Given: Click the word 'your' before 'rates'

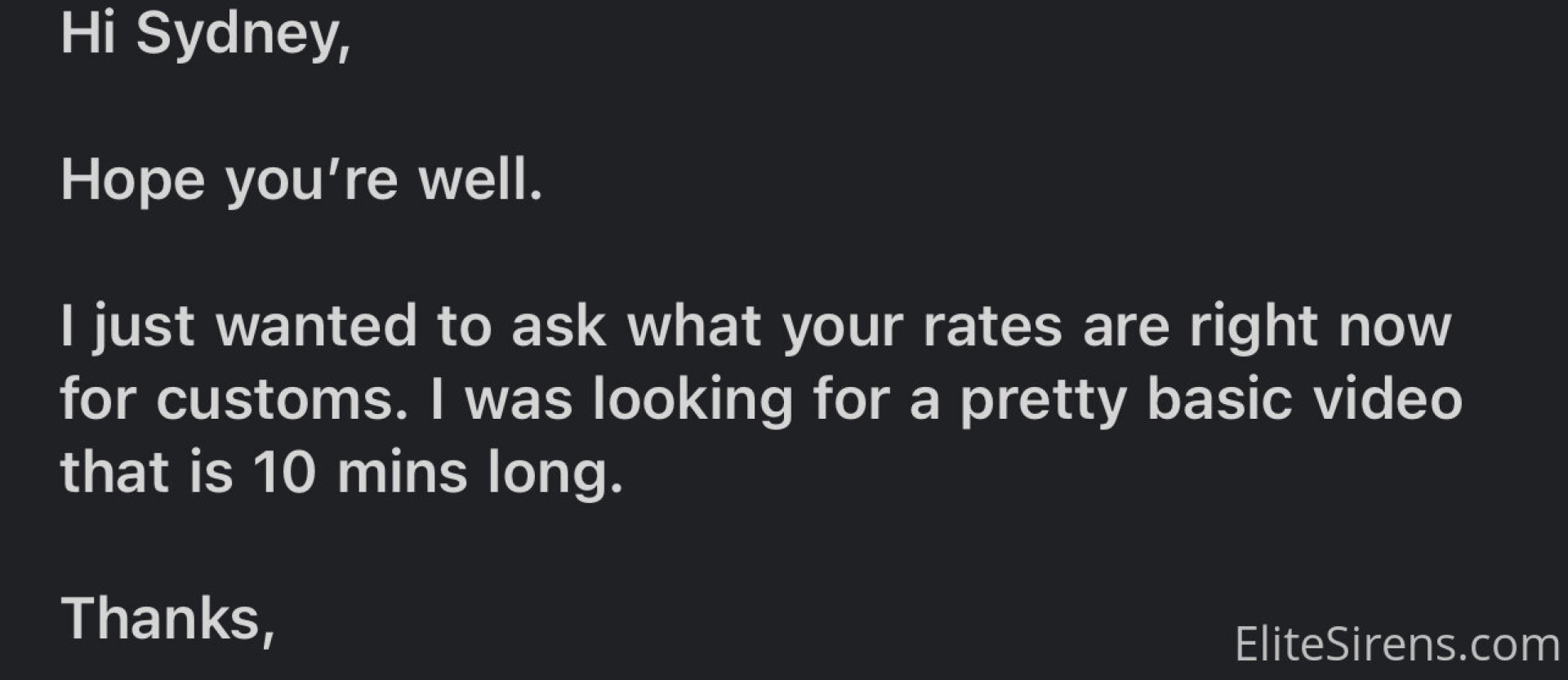Looking at the screenshot, I should pos(842,327).
